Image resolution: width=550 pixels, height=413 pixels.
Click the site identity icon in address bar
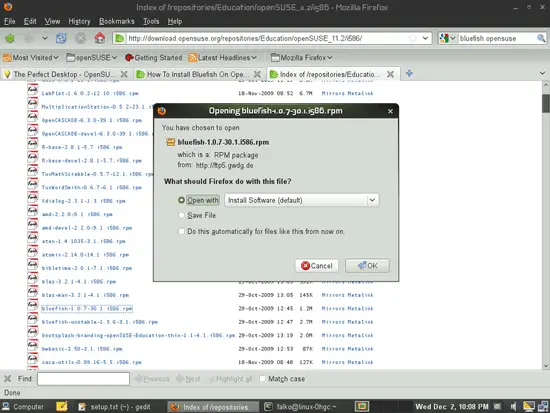pos(120,38)
